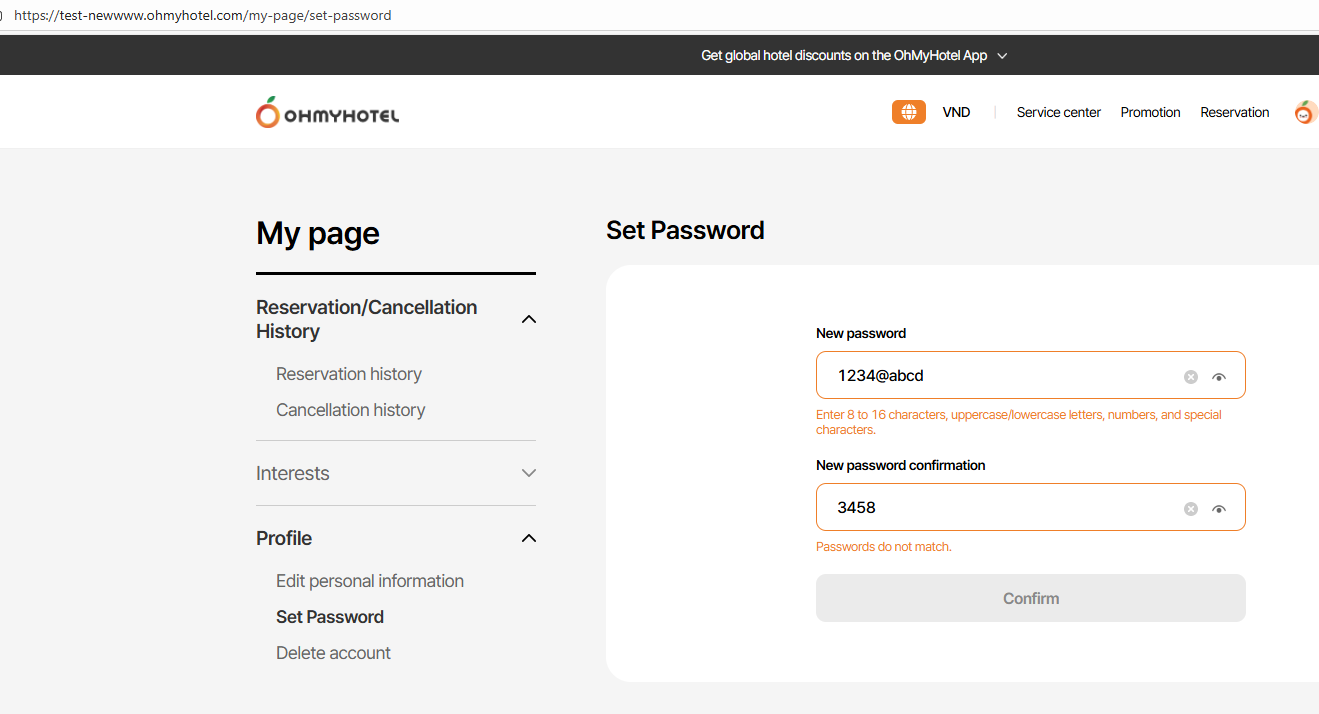Screen dimensions: 1319x714
Task: Expand the app discount banner chevron
Action: (1002, 56)
